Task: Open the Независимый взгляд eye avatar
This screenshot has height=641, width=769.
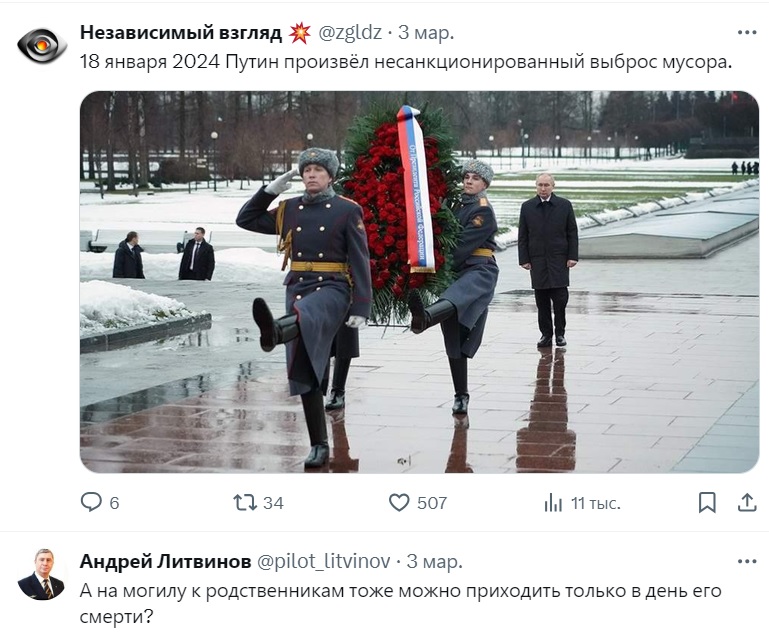Action: pos(42,46)
